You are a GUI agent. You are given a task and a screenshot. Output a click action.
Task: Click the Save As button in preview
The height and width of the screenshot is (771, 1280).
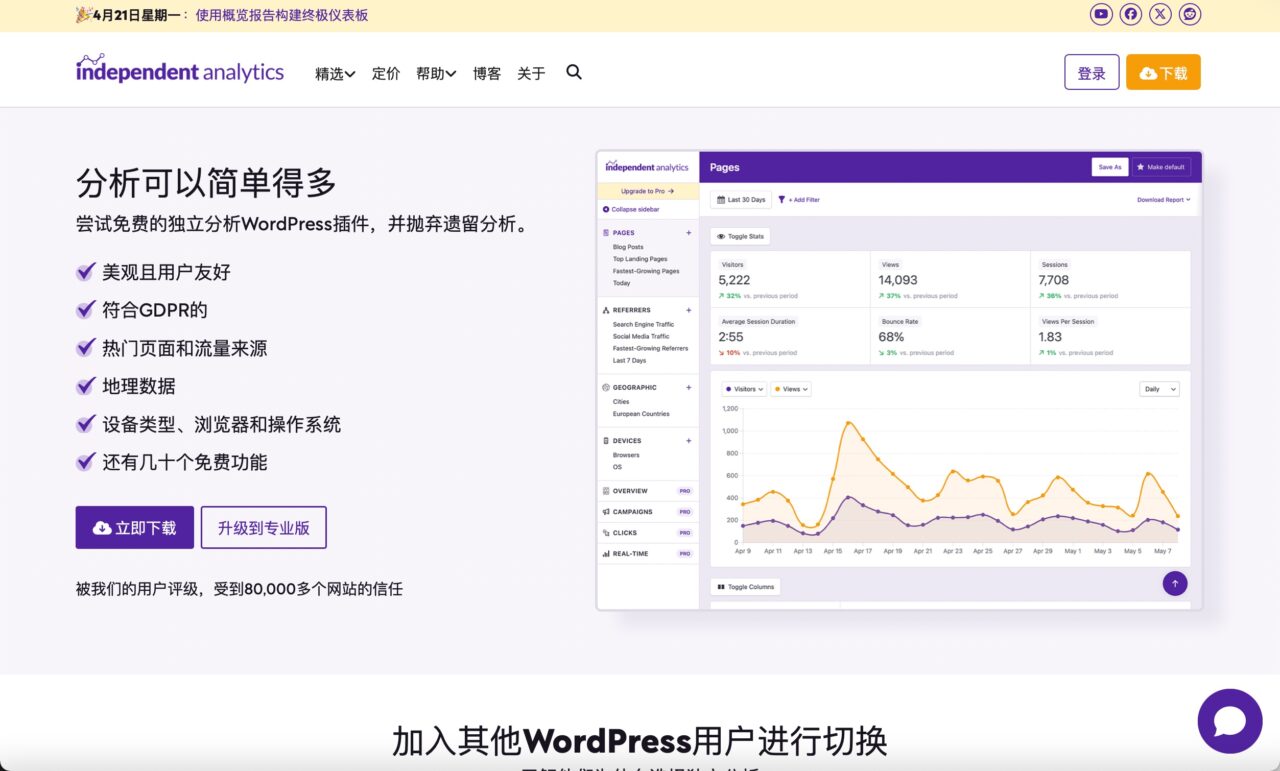[x=1110, y=167]
